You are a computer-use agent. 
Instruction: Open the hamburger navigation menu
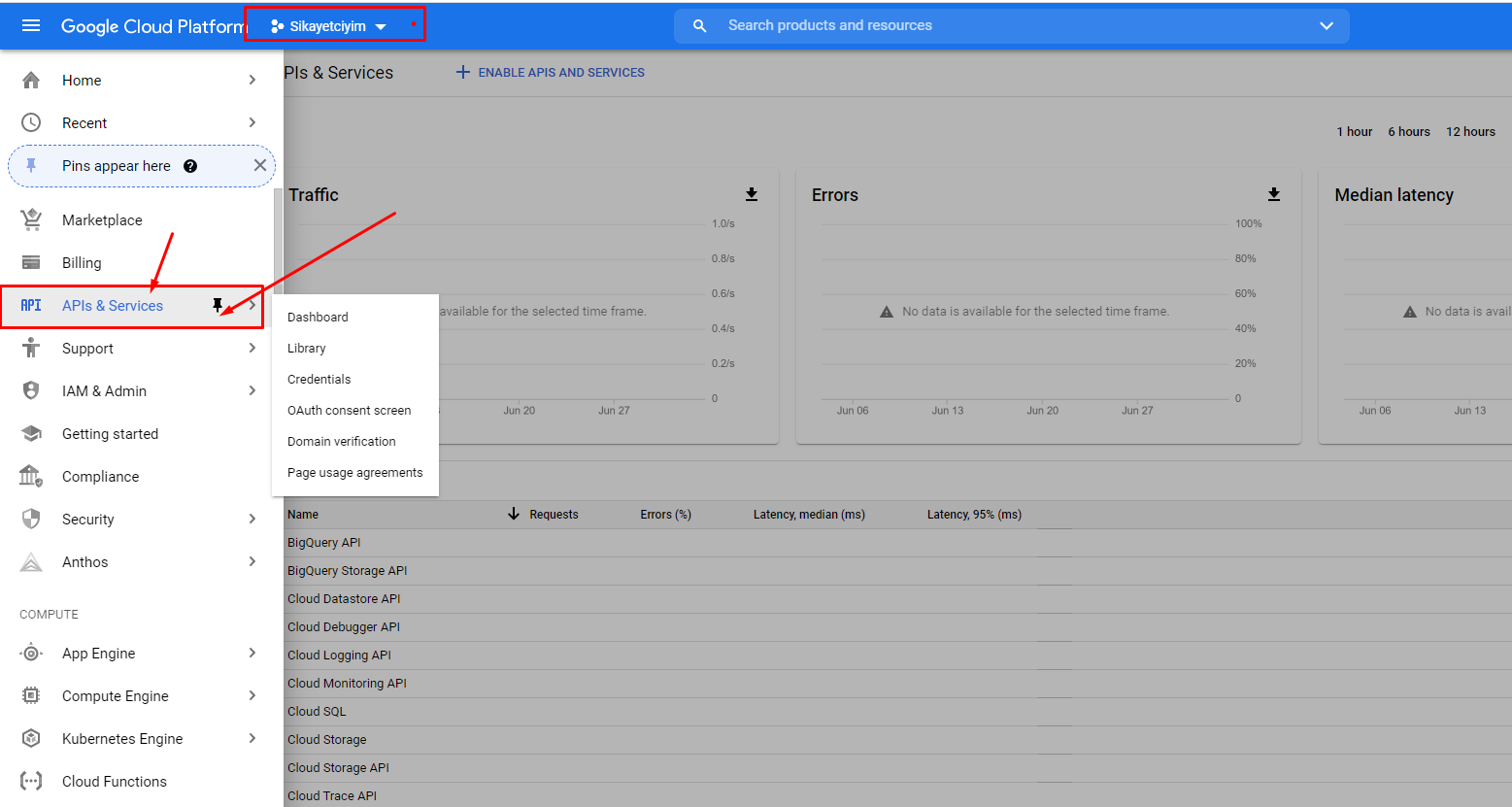[x=31, y=25]
